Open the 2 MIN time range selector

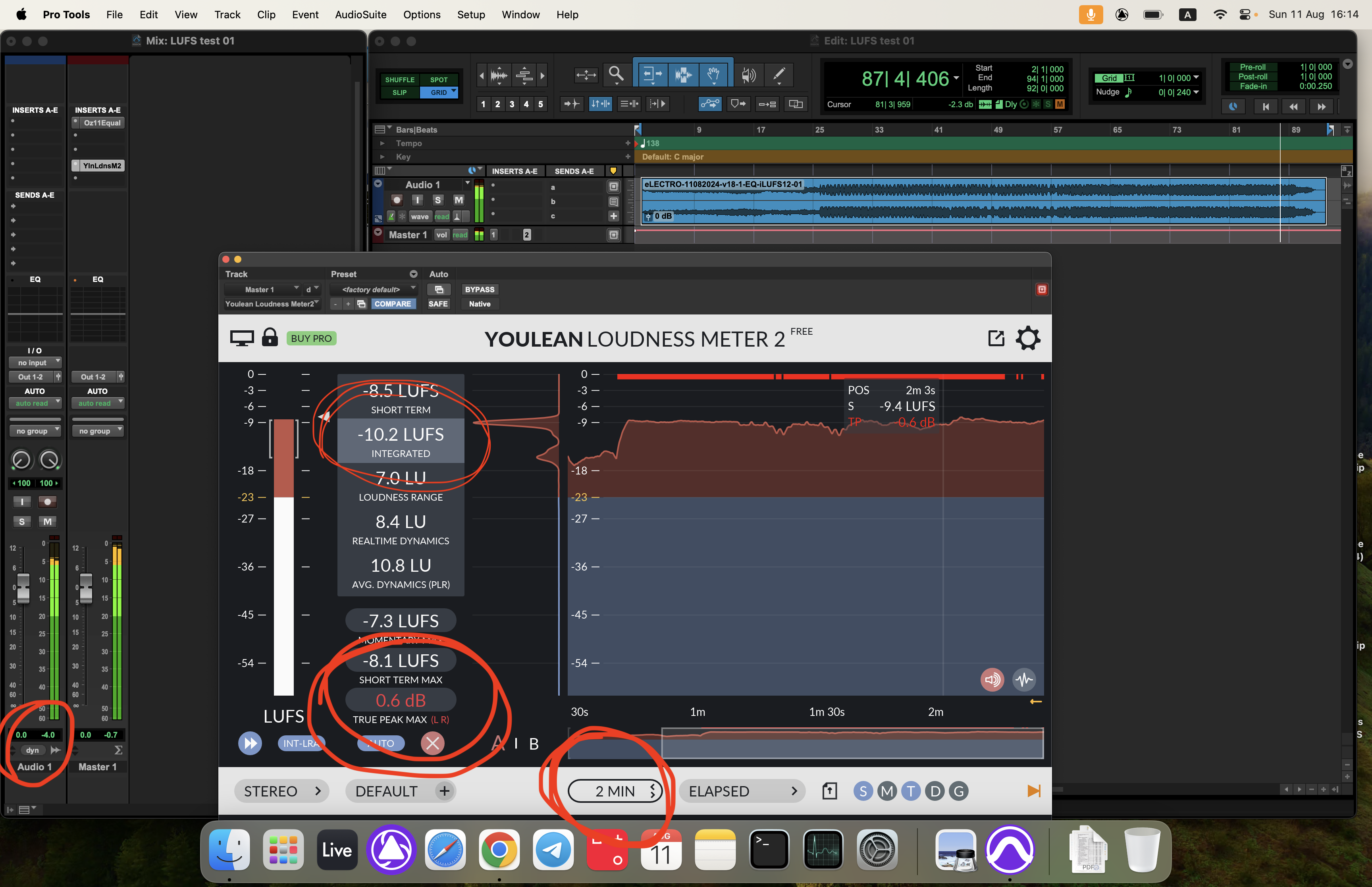(x=614, y=791)
